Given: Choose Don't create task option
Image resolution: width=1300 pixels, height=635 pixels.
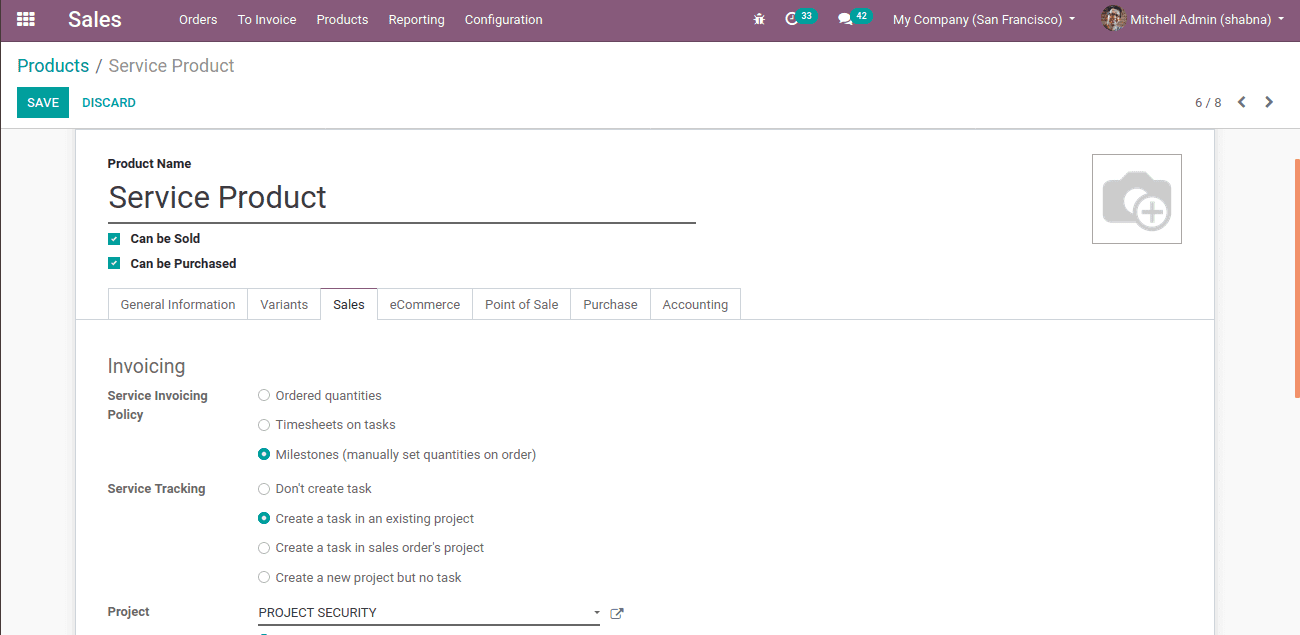Looking at the screenshot, I should point(264,489).
